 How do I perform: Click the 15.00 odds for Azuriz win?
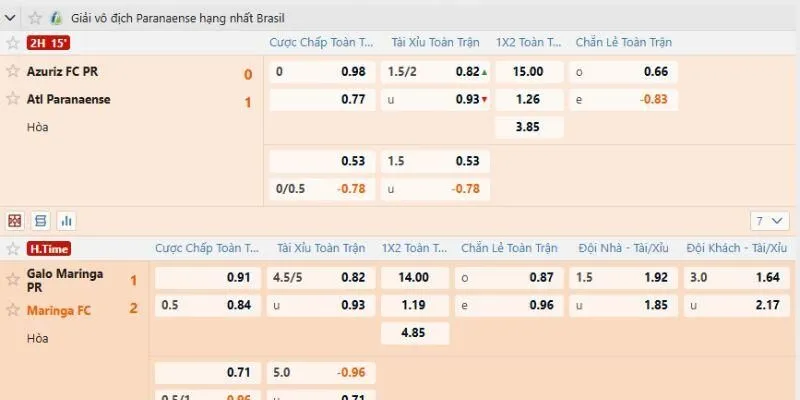tap(528, 71)
